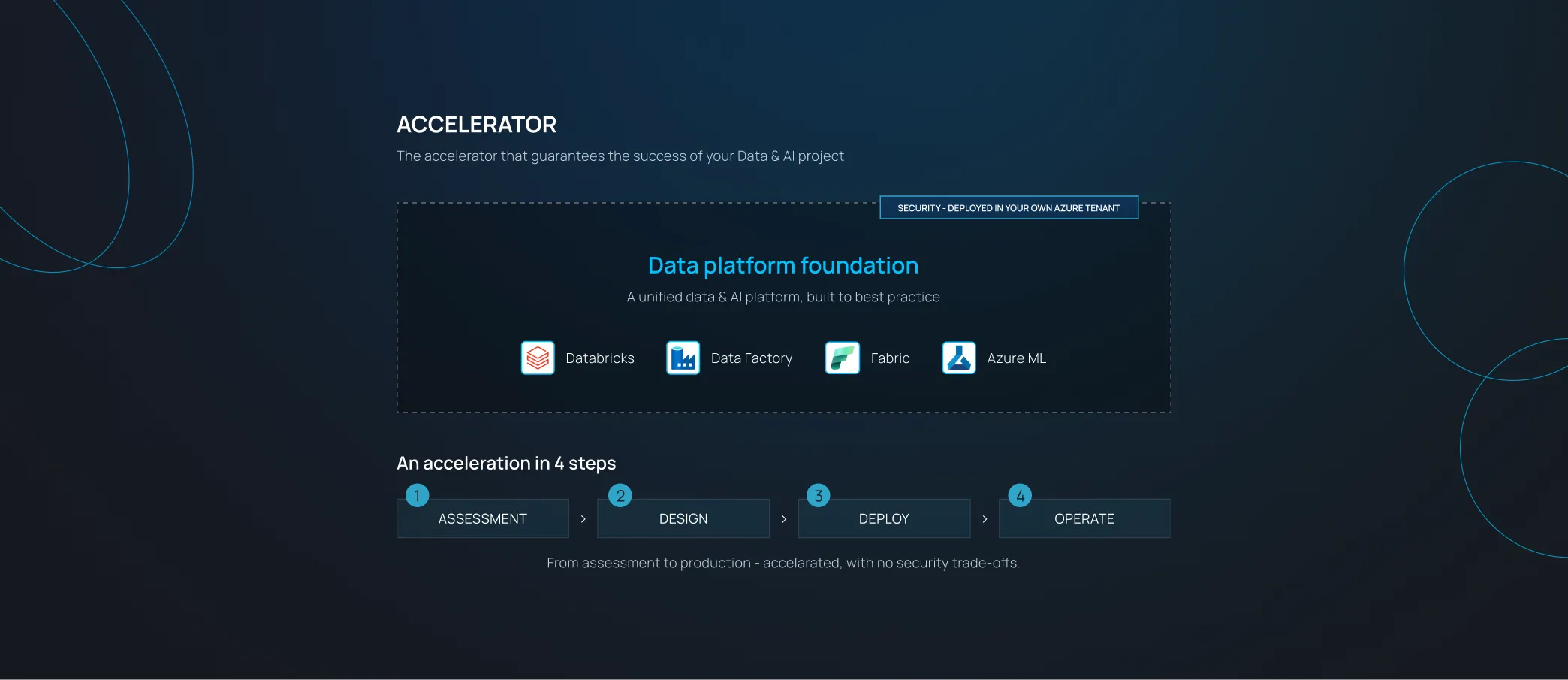
Task: Select the ASSESSMENT step box
Action: coord(483,518)
